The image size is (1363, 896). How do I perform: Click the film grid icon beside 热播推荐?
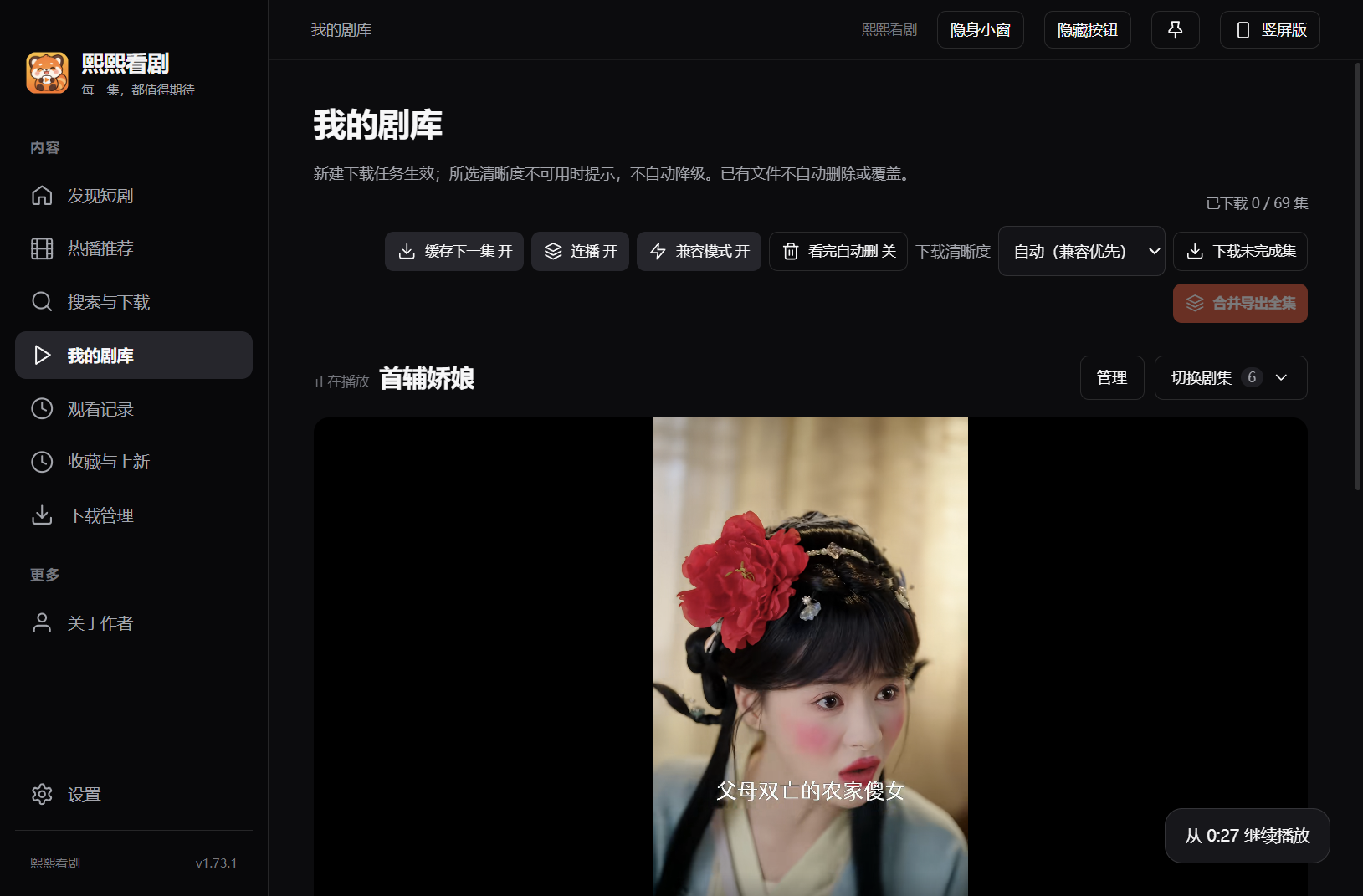point(42,248)
